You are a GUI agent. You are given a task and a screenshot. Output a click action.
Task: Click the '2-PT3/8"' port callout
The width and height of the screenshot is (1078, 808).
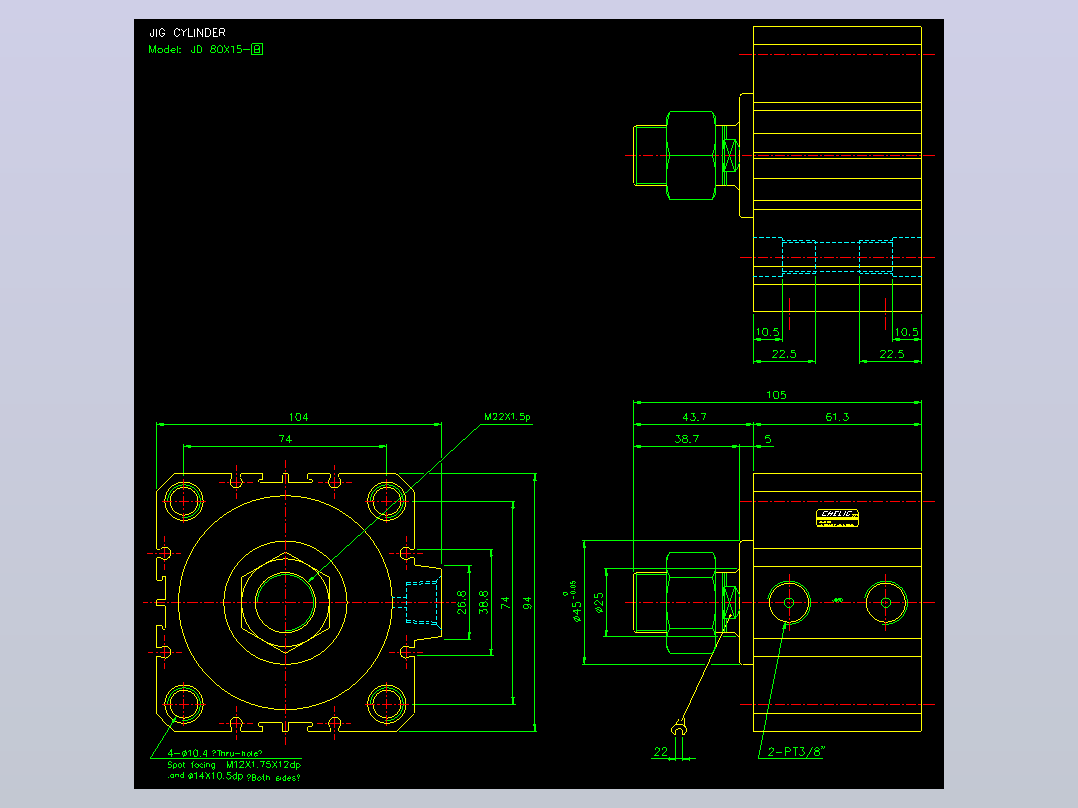pos(795,752)
